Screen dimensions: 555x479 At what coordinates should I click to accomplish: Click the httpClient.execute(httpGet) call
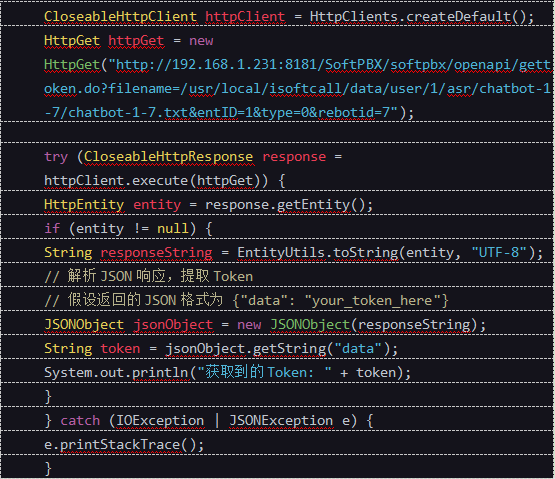(x=156, y=181)
